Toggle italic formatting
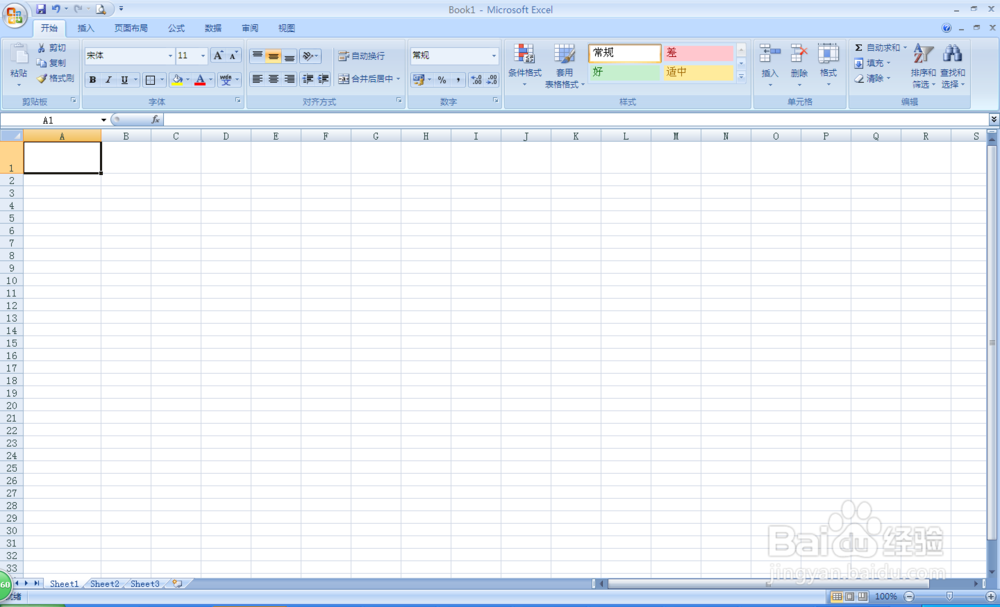Screen dimensions: 1000x607 coord(108,80)
